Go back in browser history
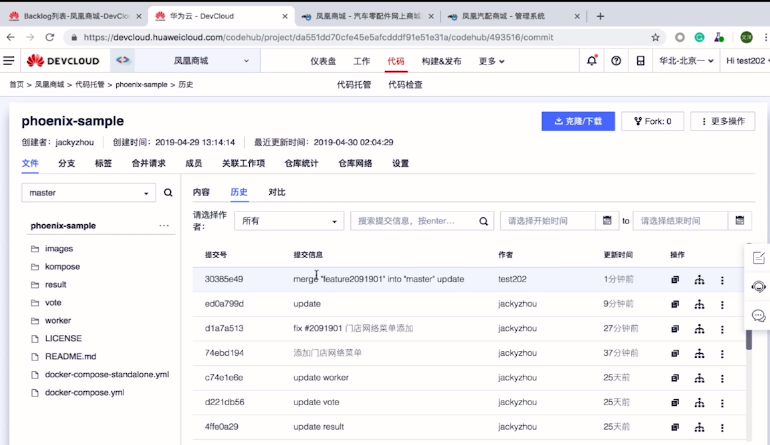Screen dimensions: 770x445 pos(11,37)
